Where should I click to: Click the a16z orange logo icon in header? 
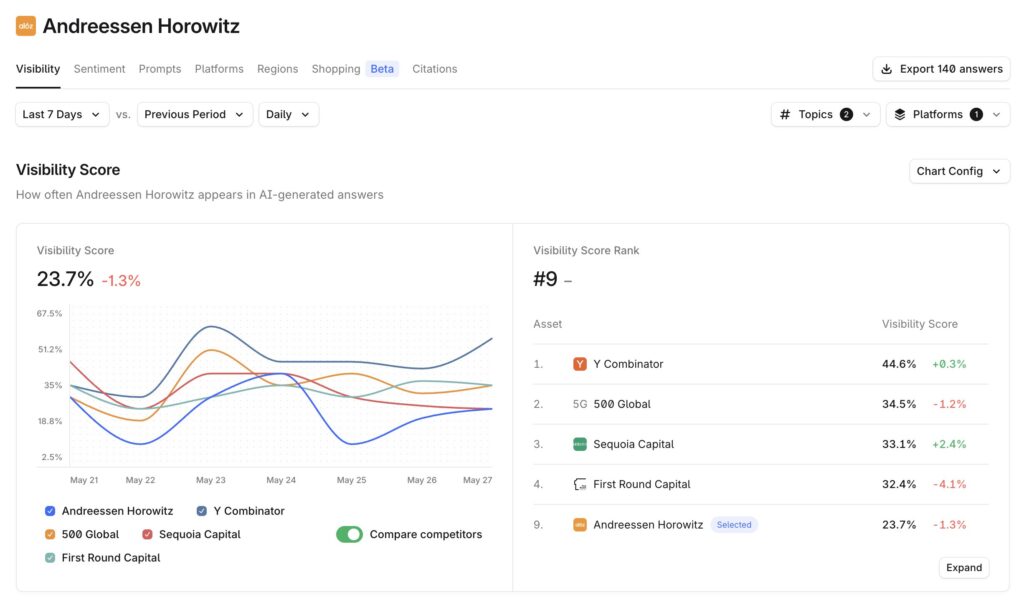coord(25,26)
